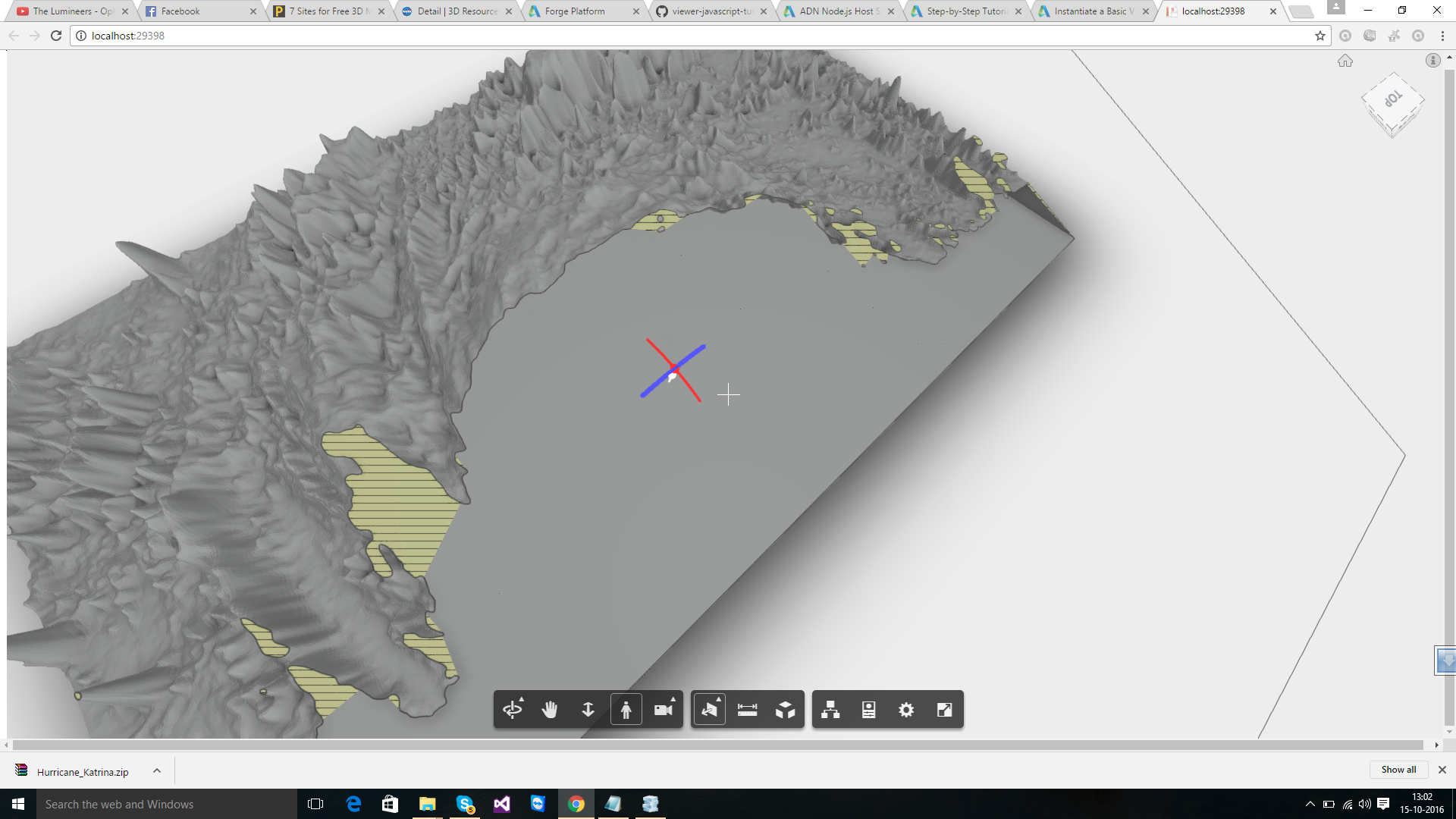Open the Camera interactions tool
Screen dimensions: 1456x819
pos(664,710)
